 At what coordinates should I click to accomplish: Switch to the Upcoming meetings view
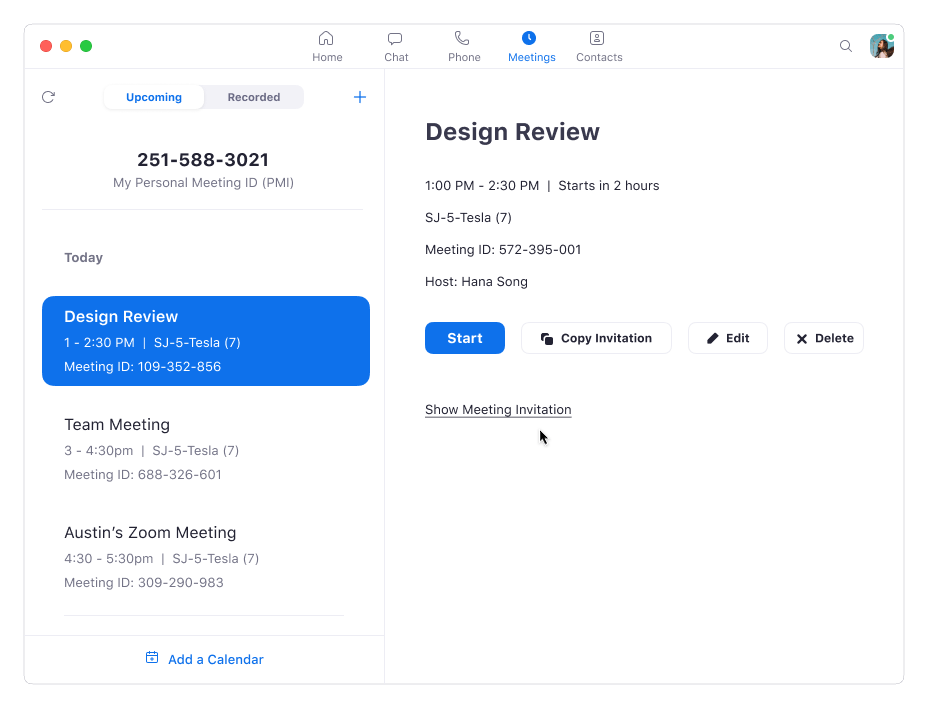[x=153, y=97]
